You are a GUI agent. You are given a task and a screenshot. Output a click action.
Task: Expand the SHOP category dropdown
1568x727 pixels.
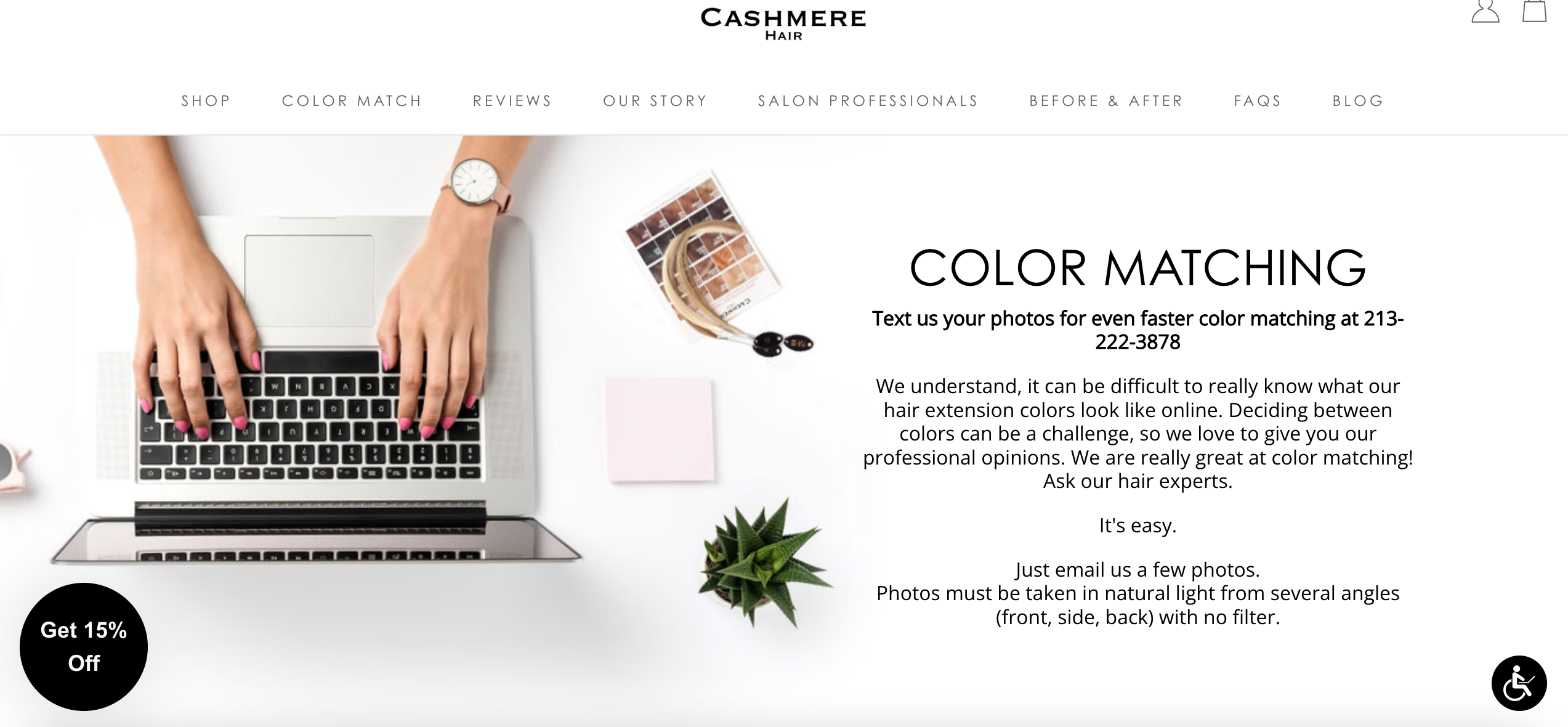pos(205,100)
